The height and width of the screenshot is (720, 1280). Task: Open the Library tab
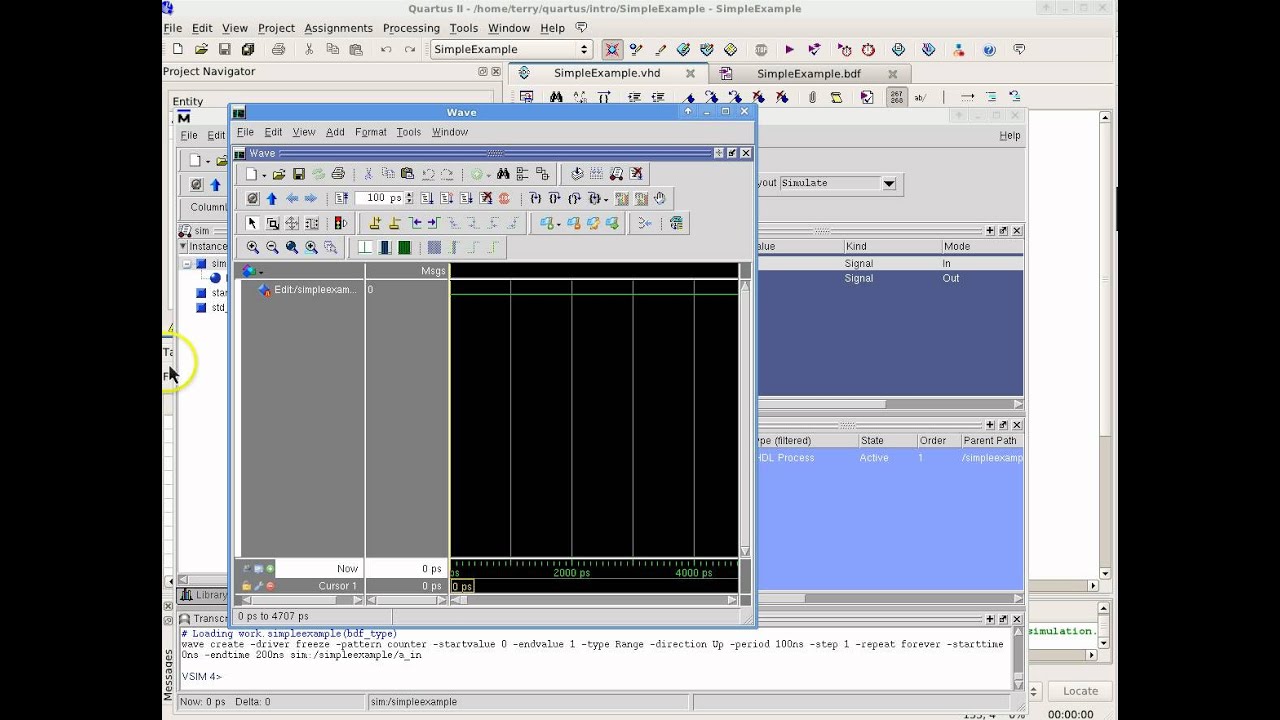pos(205,595)
